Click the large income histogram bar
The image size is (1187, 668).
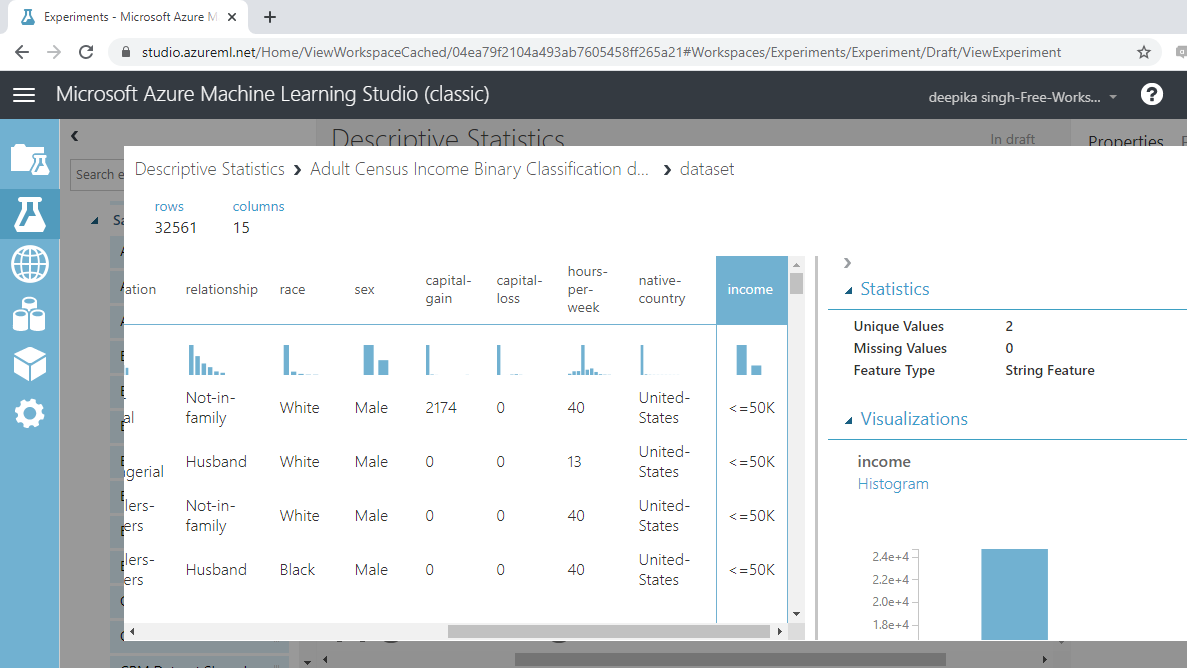pos(1014,595)
